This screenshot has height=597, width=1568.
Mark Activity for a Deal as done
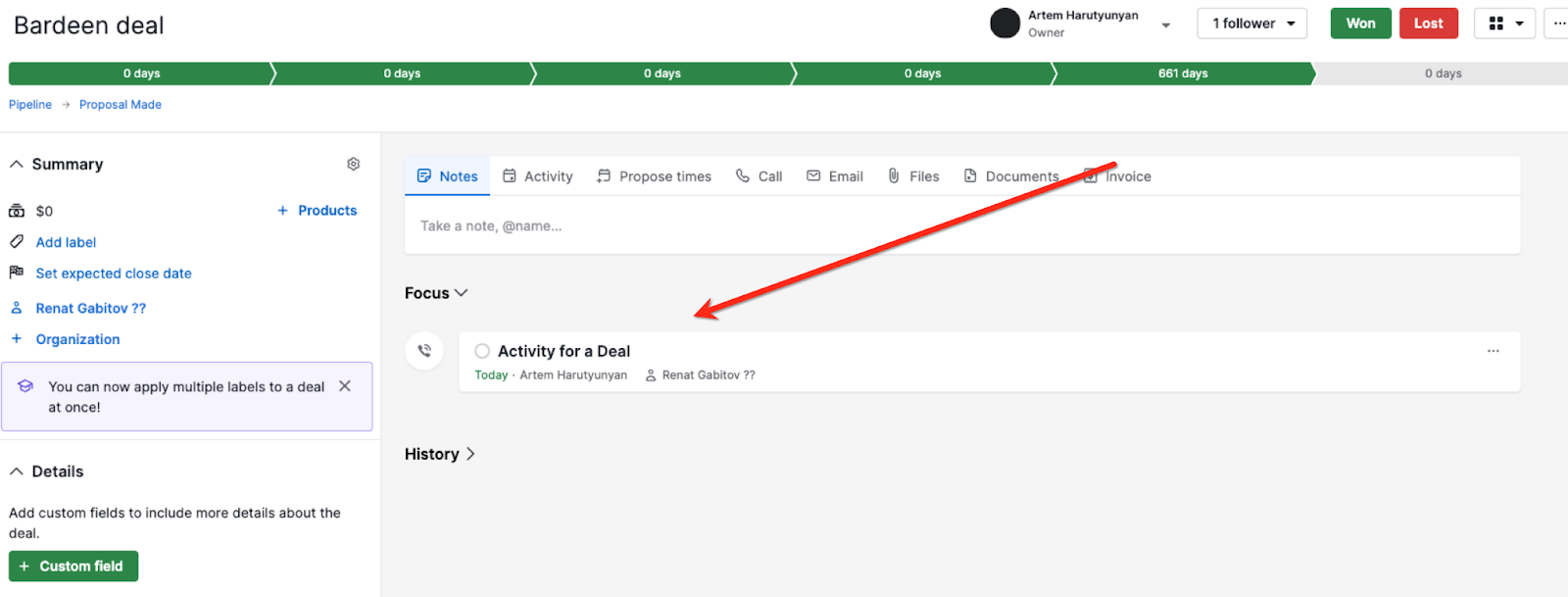[482, 351]
